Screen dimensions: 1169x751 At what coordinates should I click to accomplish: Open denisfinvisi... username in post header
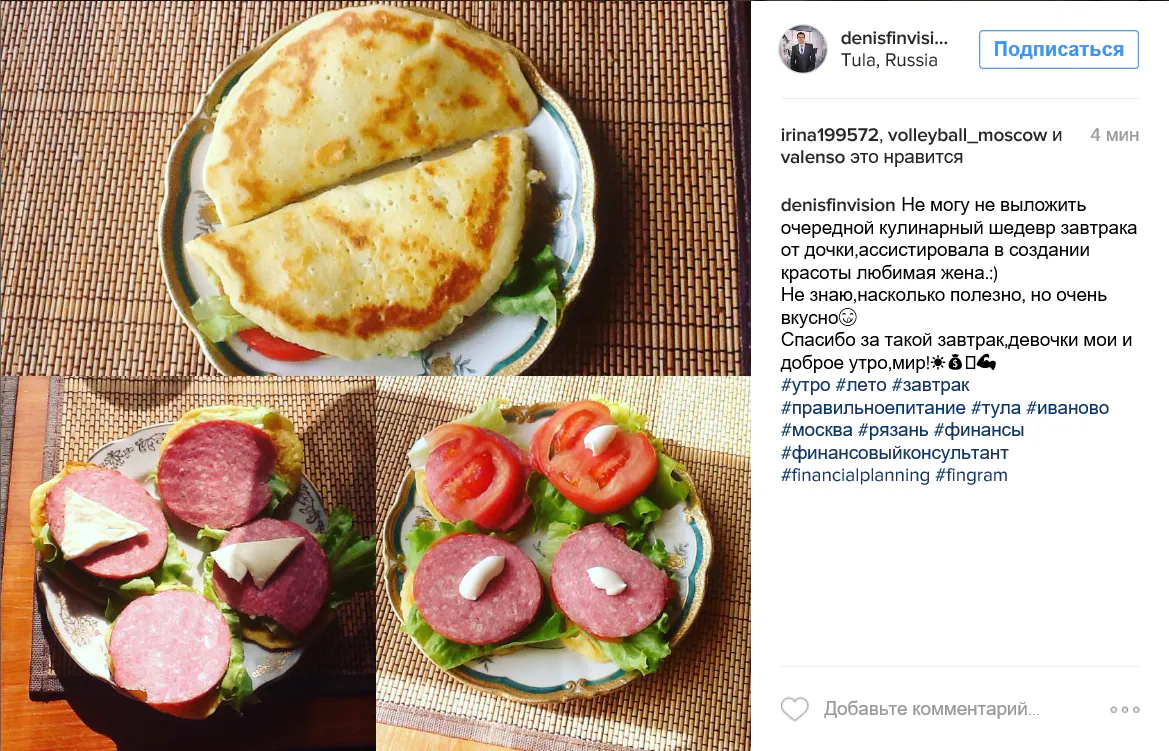click(894, 37)
